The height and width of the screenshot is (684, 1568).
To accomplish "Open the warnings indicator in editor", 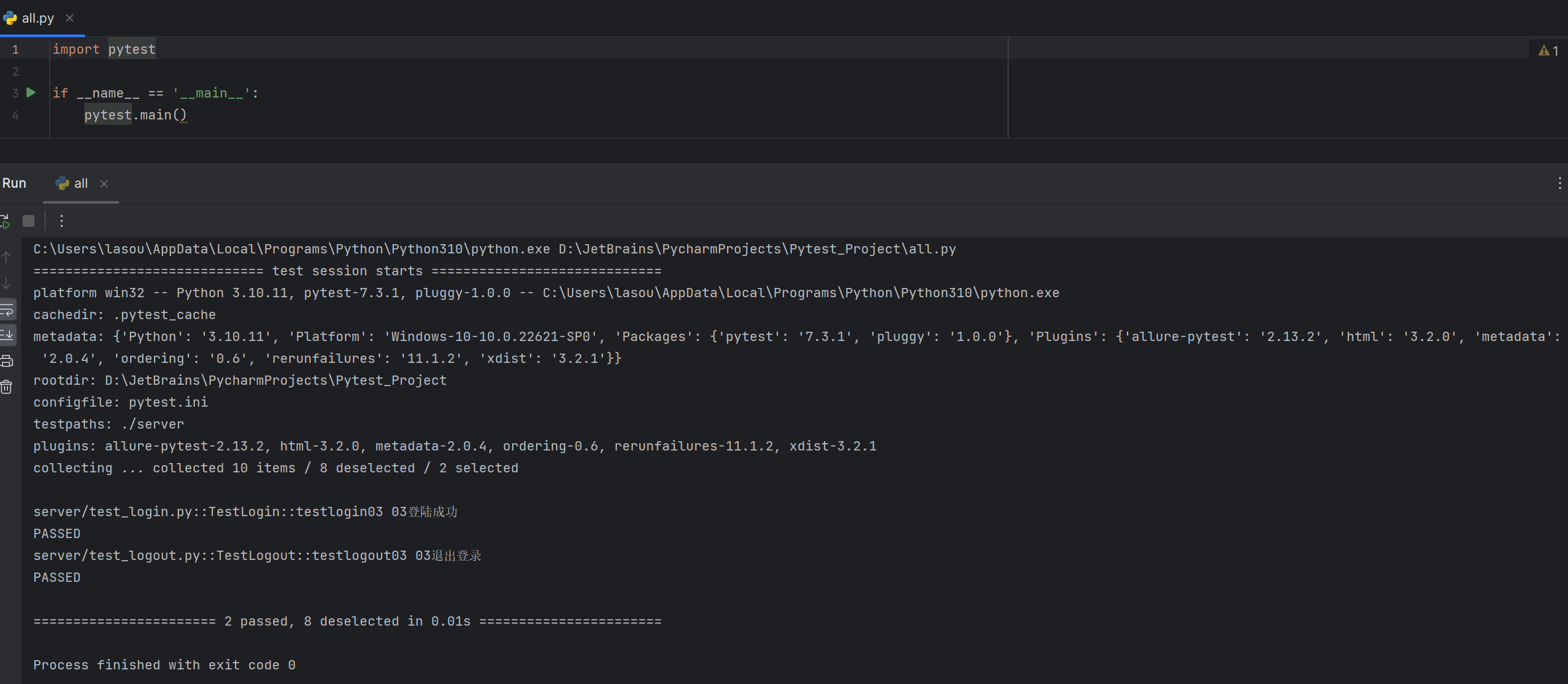I will click(1548, 50).
